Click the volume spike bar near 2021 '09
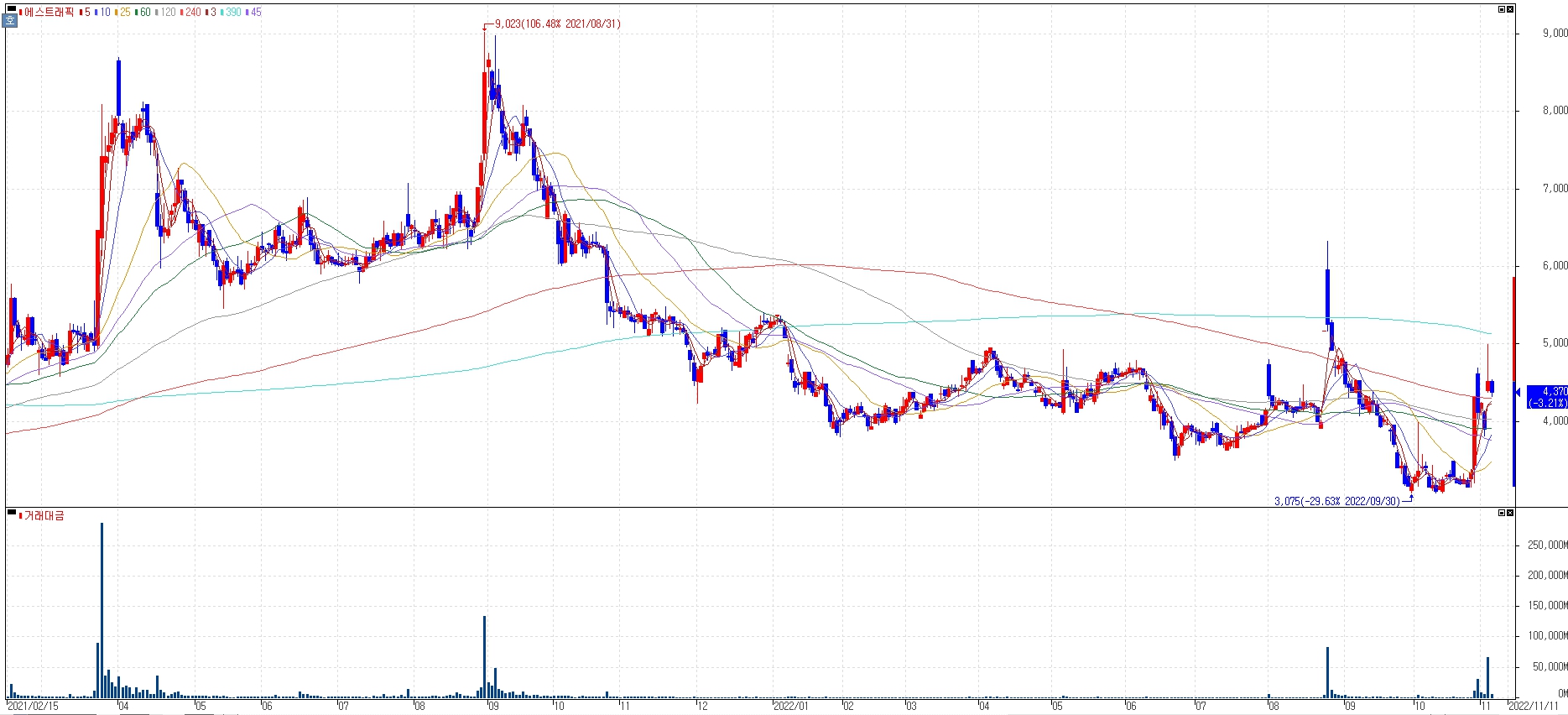Image resolution: width=1568 pixels, height=715 pixels. 485,657
